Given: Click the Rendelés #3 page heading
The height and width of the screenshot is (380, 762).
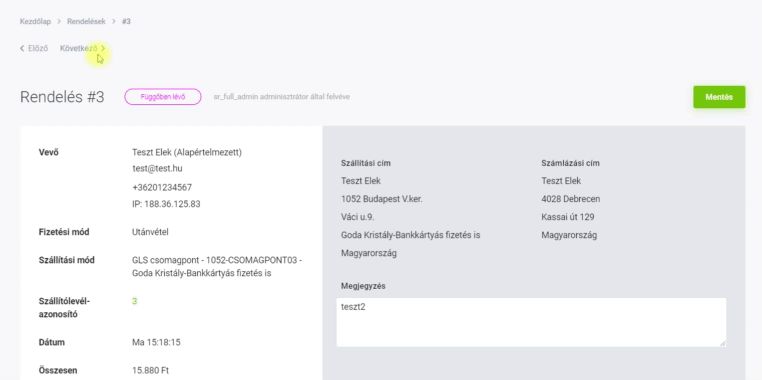Looking at the screenshot, I should pyautogui.click(x=62, y=97).
